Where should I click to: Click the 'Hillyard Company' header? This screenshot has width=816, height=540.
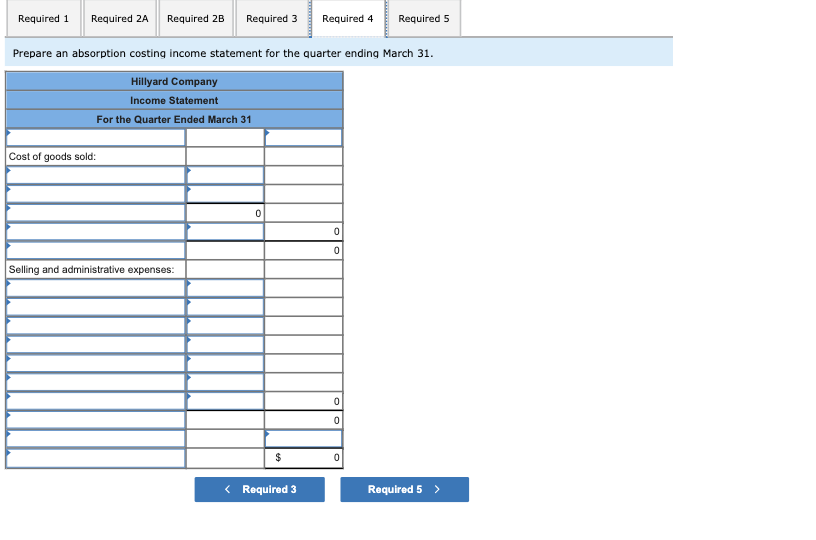[174, 82]
